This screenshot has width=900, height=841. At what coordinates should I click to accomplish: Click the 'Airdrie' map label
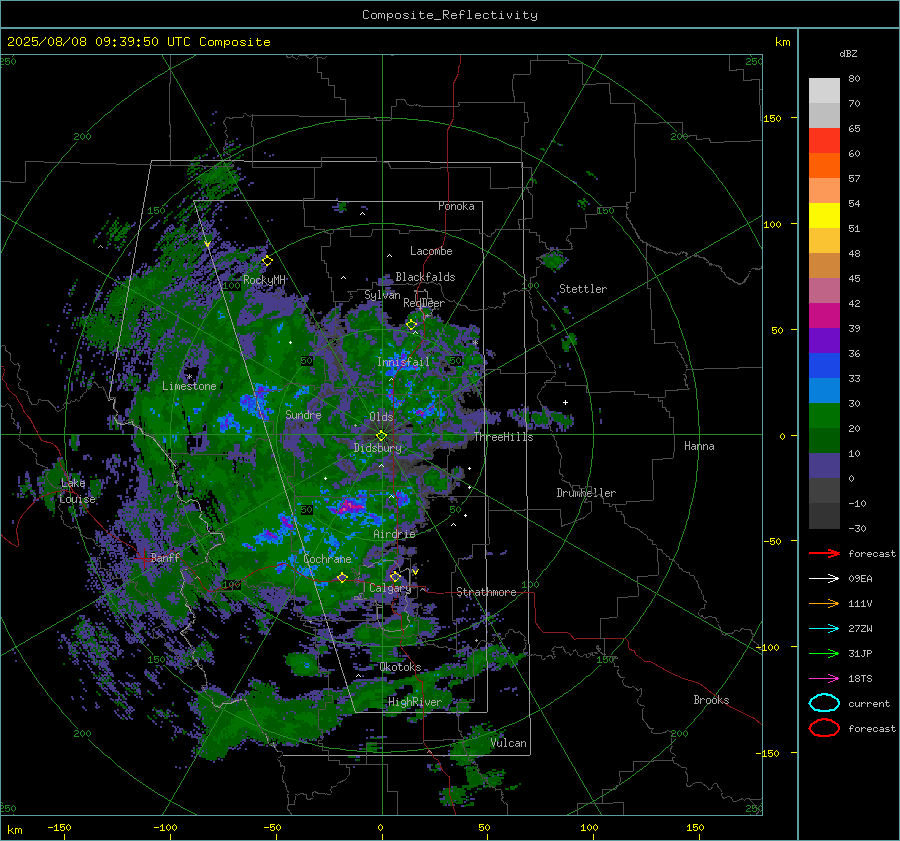click(394, 534)
